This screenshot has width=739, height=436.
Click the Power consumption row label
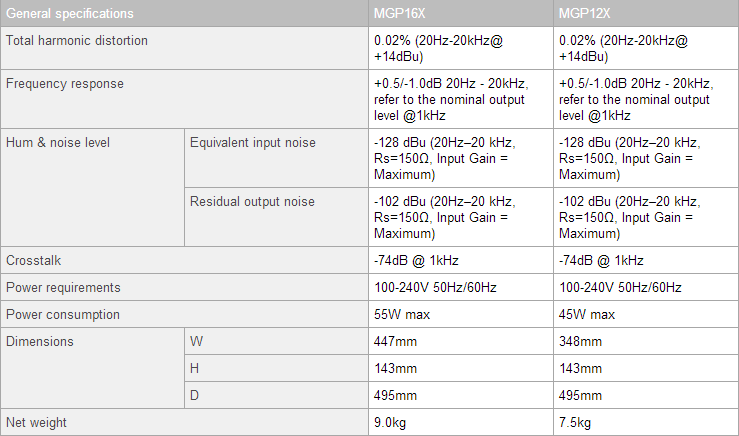click(184, 314)
